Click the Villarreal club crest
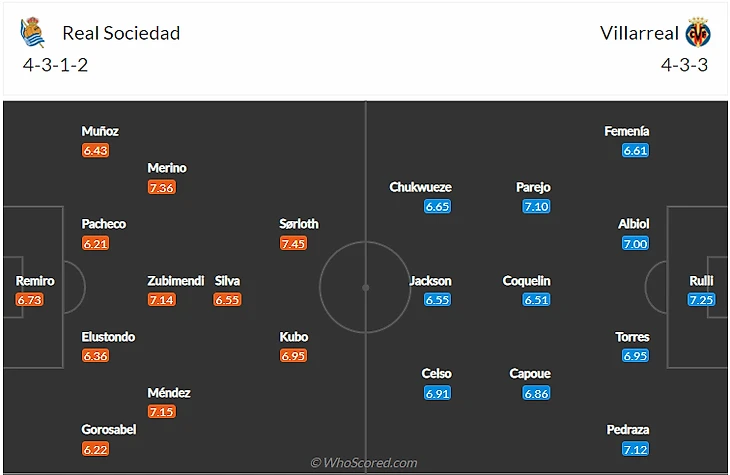The width and height of the screenshot is (730, 475). pyautogui.click(x=697, y=33)
